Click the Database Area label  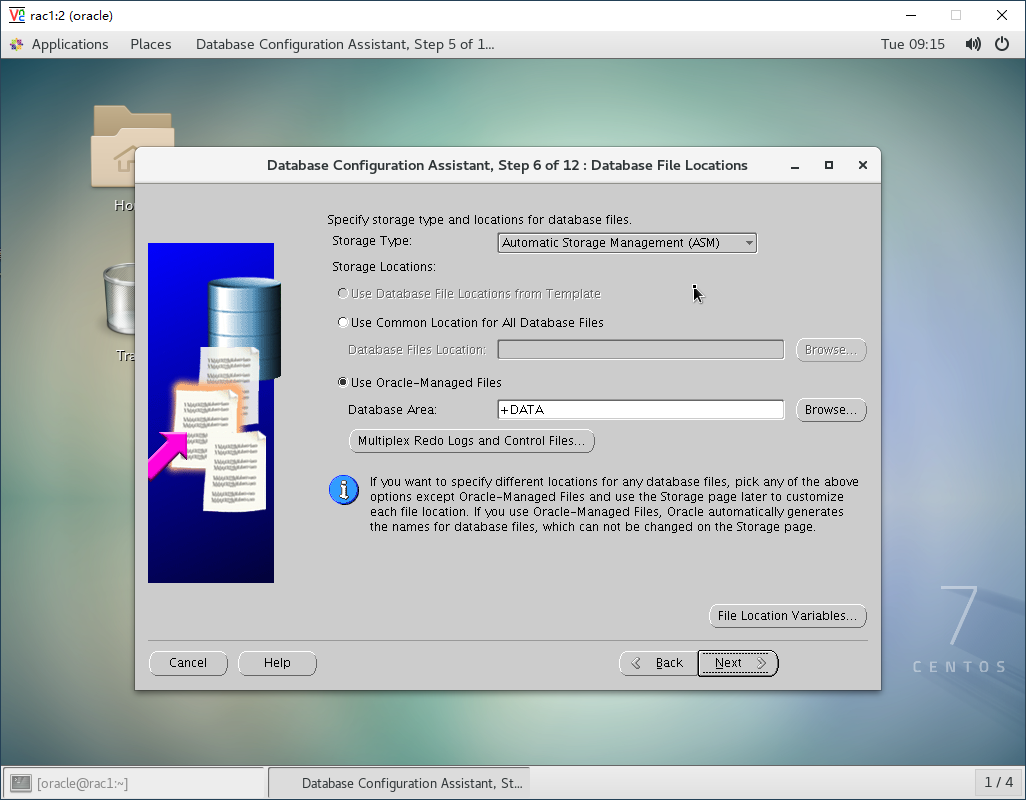click(x=392, y=409)
